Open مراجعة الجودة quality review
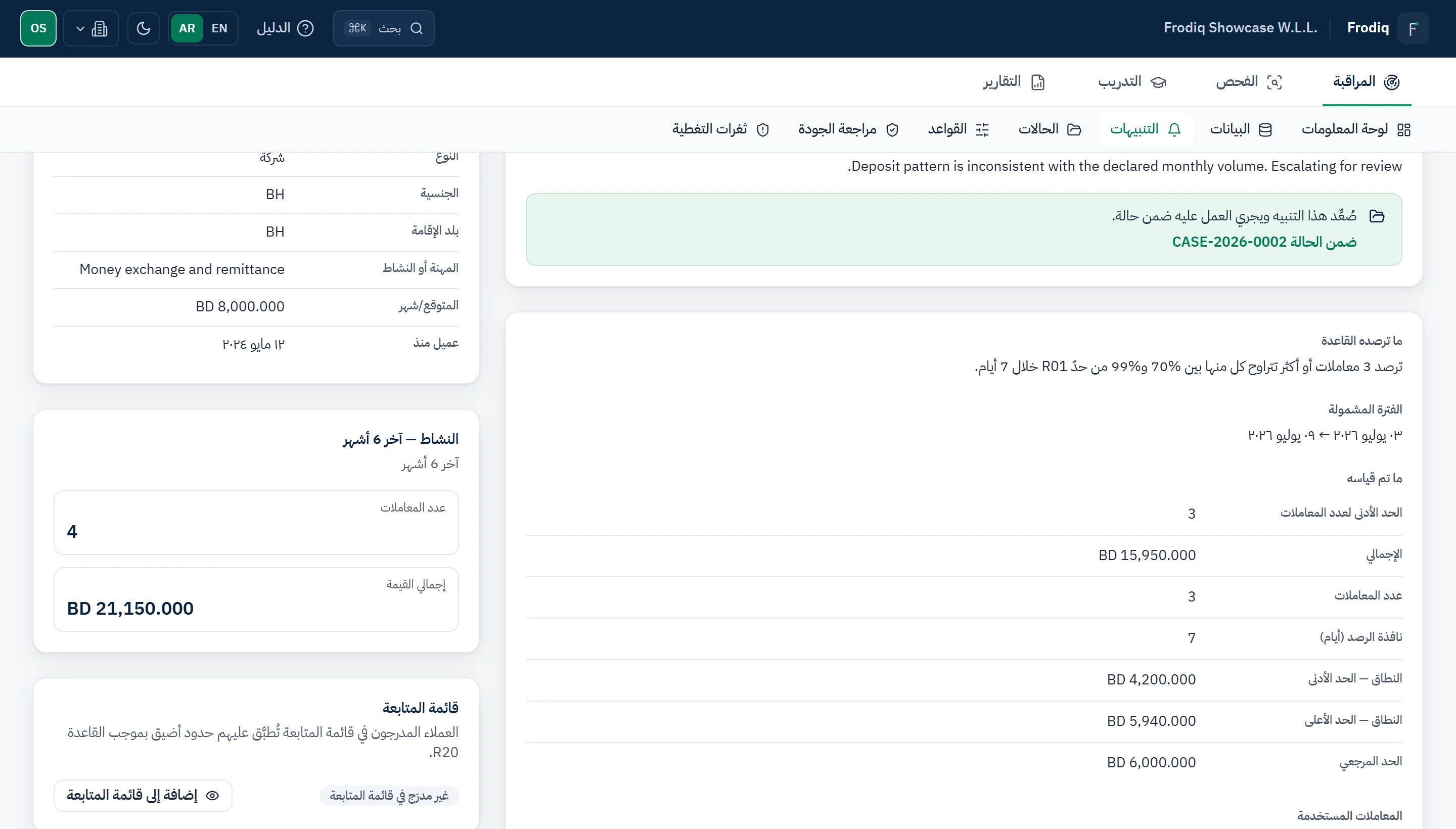 click(848, 129)
